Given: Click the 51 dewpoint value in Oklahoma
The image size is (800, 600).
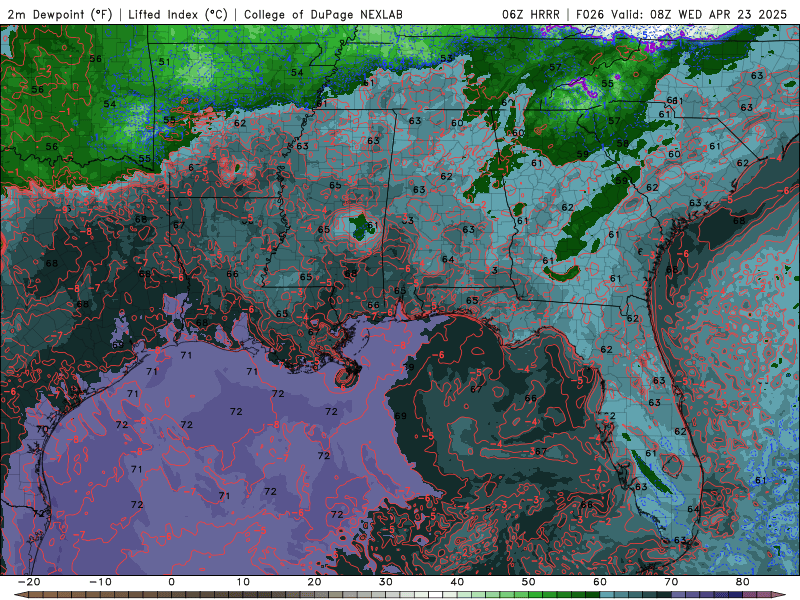Looking at the screenshot, I should click(164, 62).
